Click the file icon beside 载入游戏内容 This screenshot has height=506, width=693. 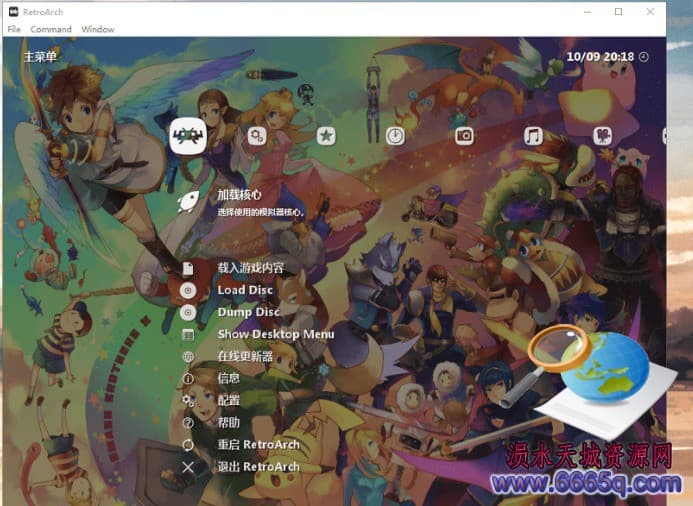188,268
